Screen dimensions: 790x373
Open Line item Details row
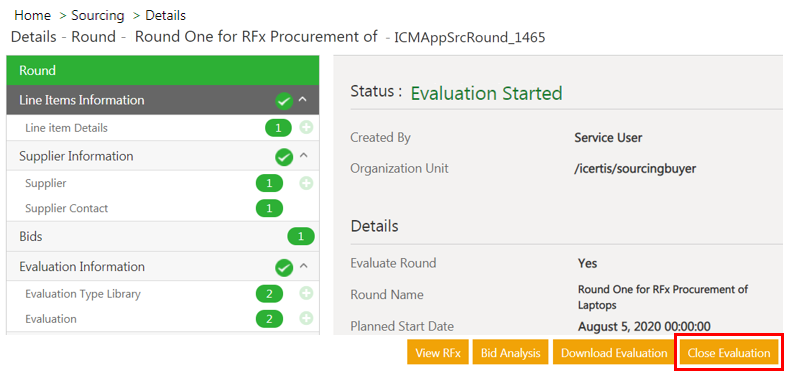click(x=163, y=128)
